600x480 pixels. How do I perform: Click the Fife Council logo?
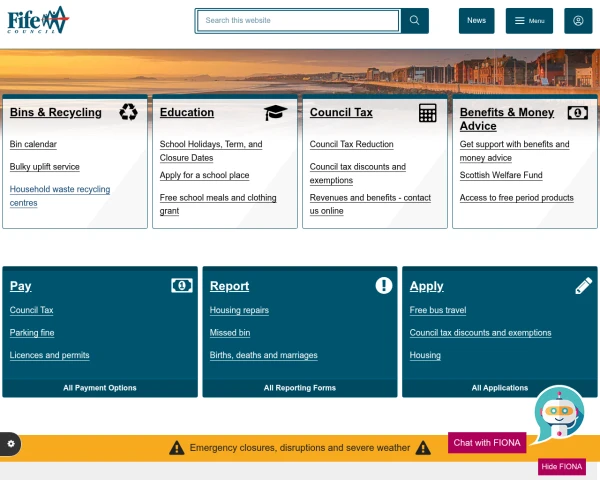click(x=38, y=20)
